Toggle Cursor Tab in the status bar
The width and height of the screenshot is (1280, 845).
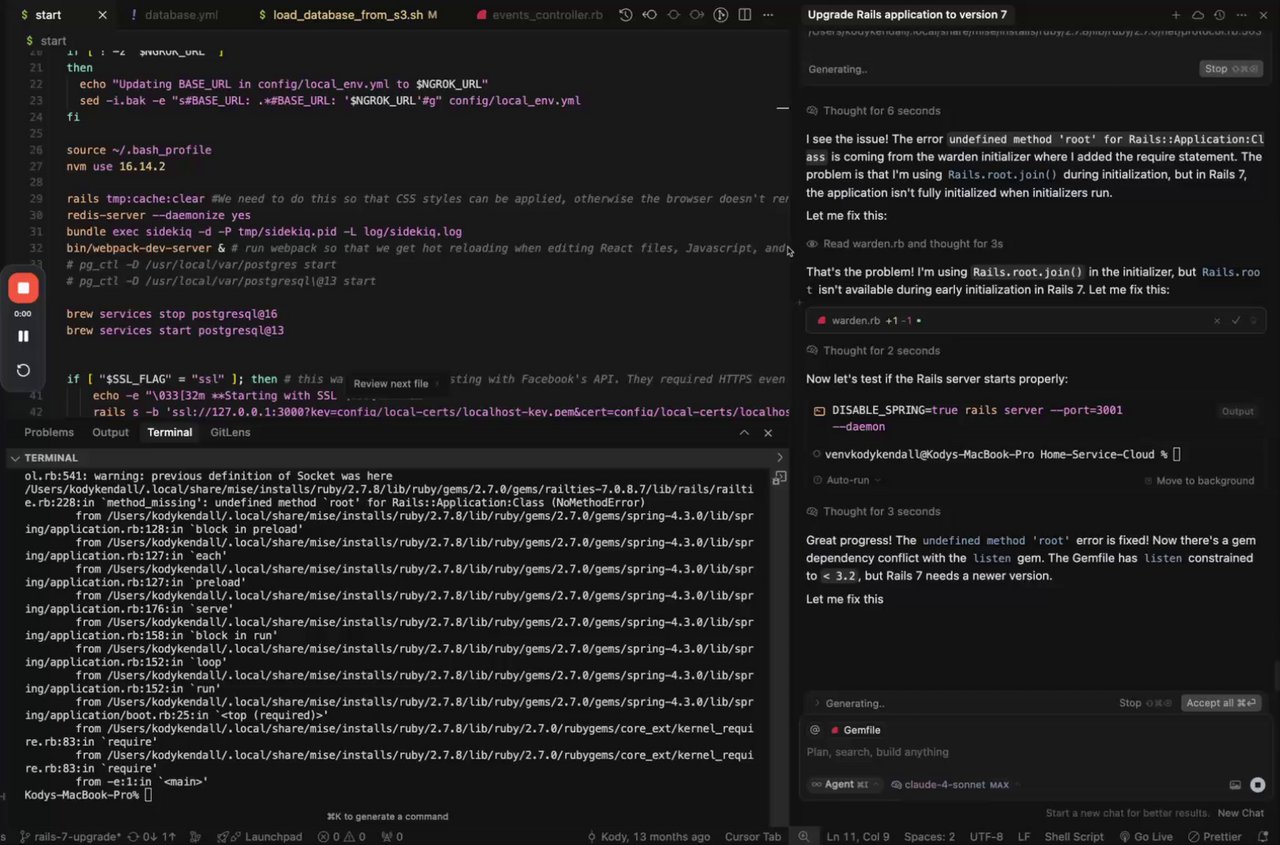click(753, 837)
